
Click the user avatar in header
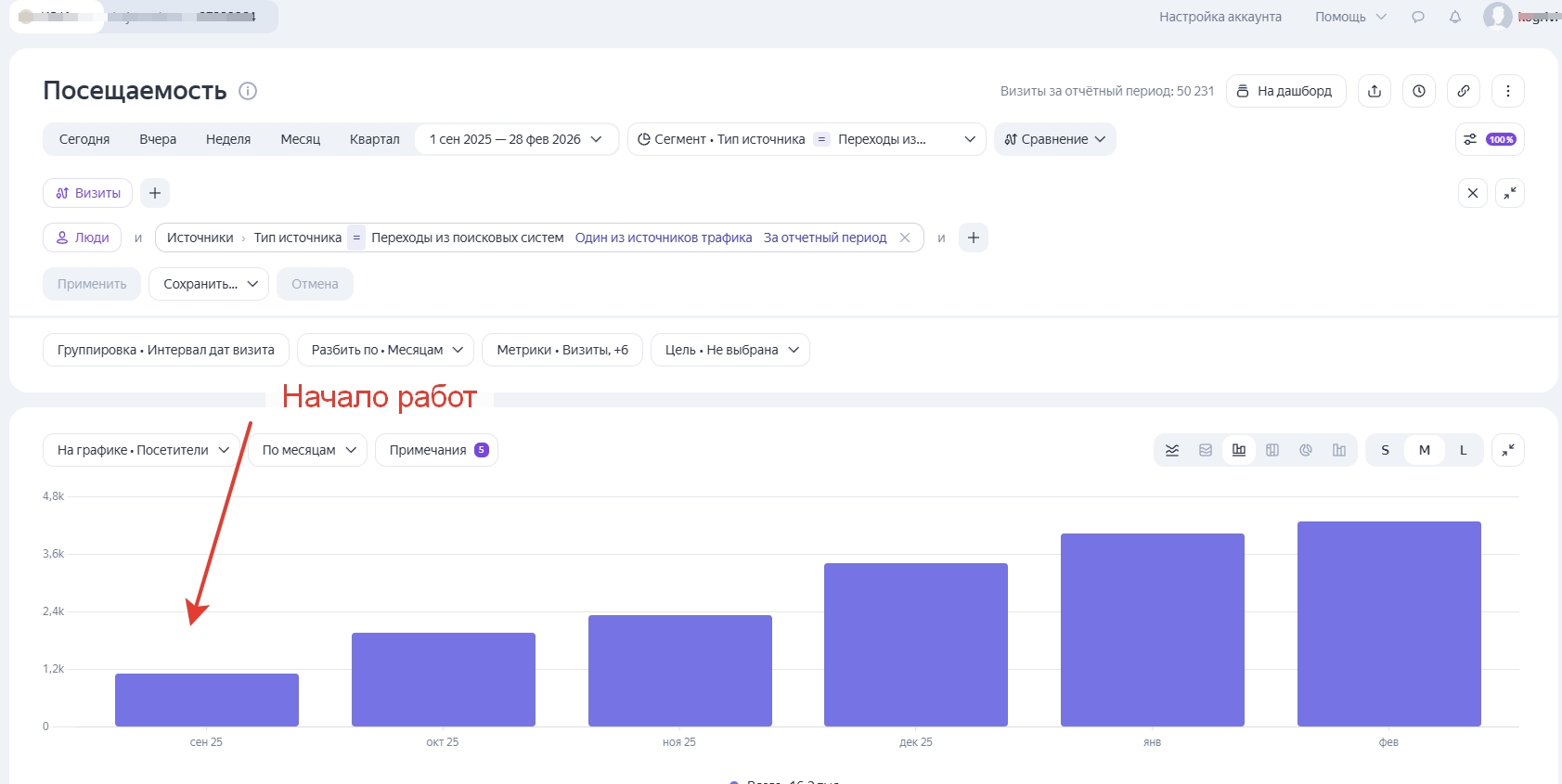pos(1497,16)
